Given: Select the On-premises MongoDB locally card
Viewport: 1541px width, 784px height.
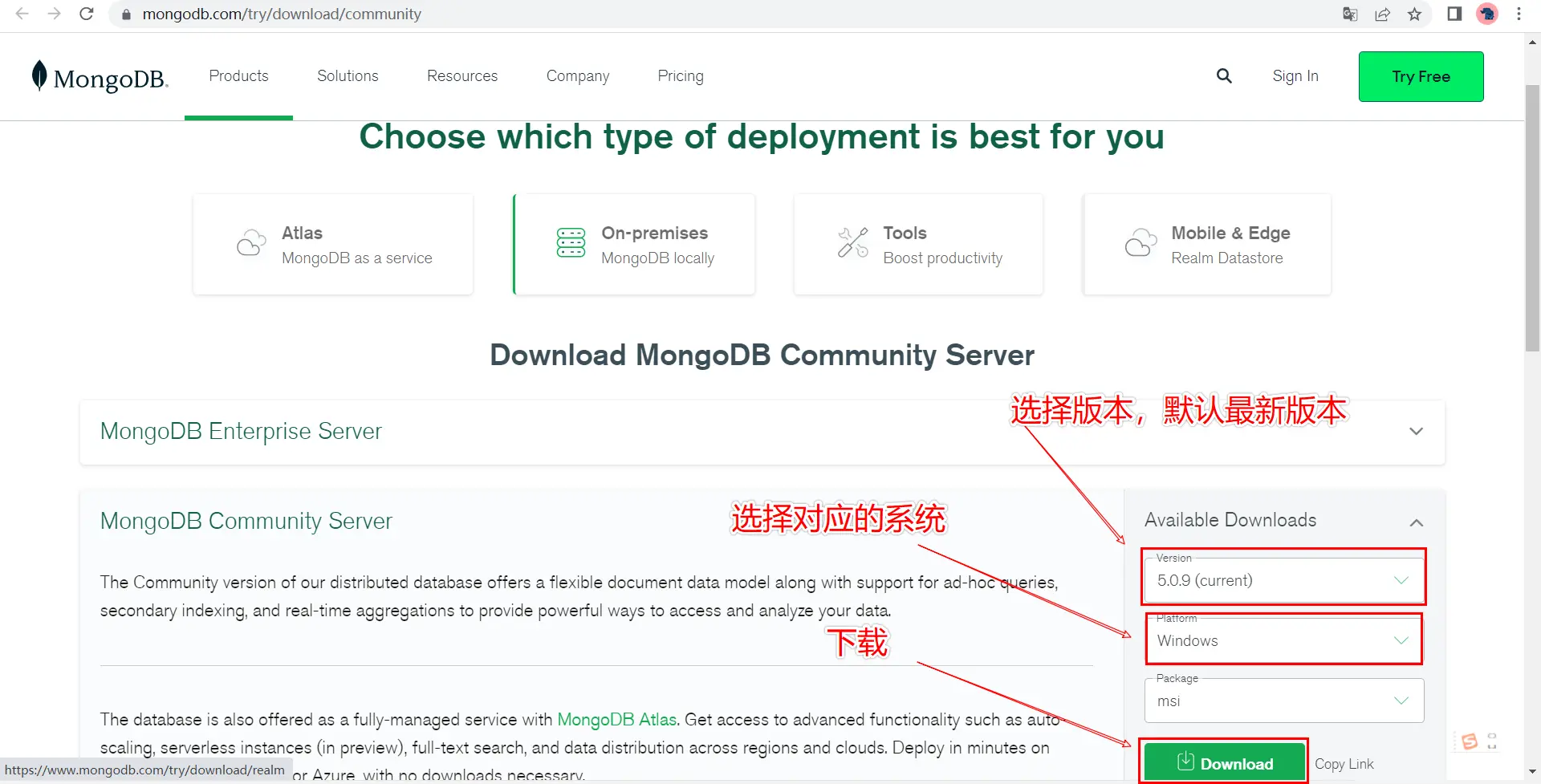Looking at the screenshot, I should click(634, 244).
